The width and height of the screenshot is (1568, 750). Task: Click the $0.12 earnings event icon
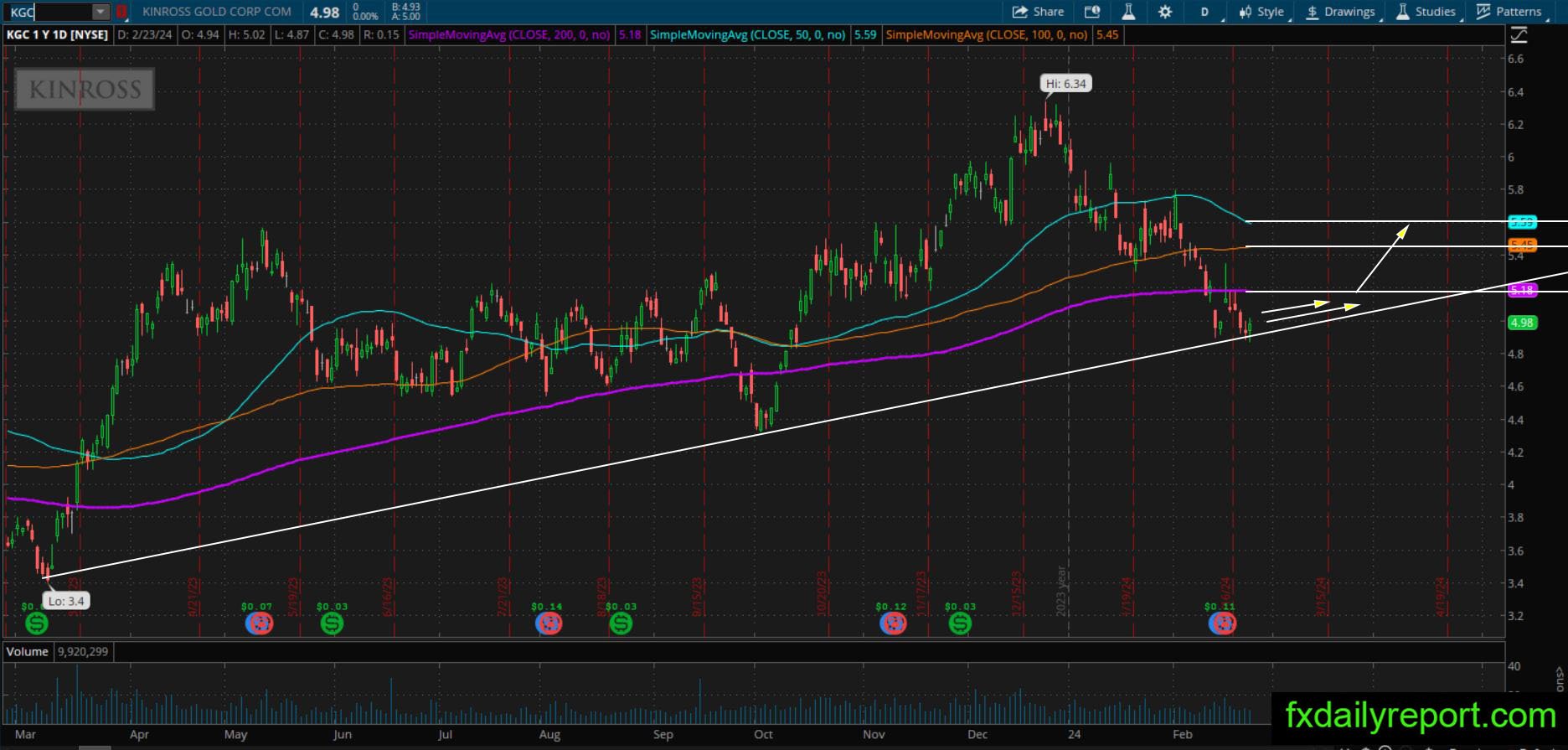click(893, 623)
